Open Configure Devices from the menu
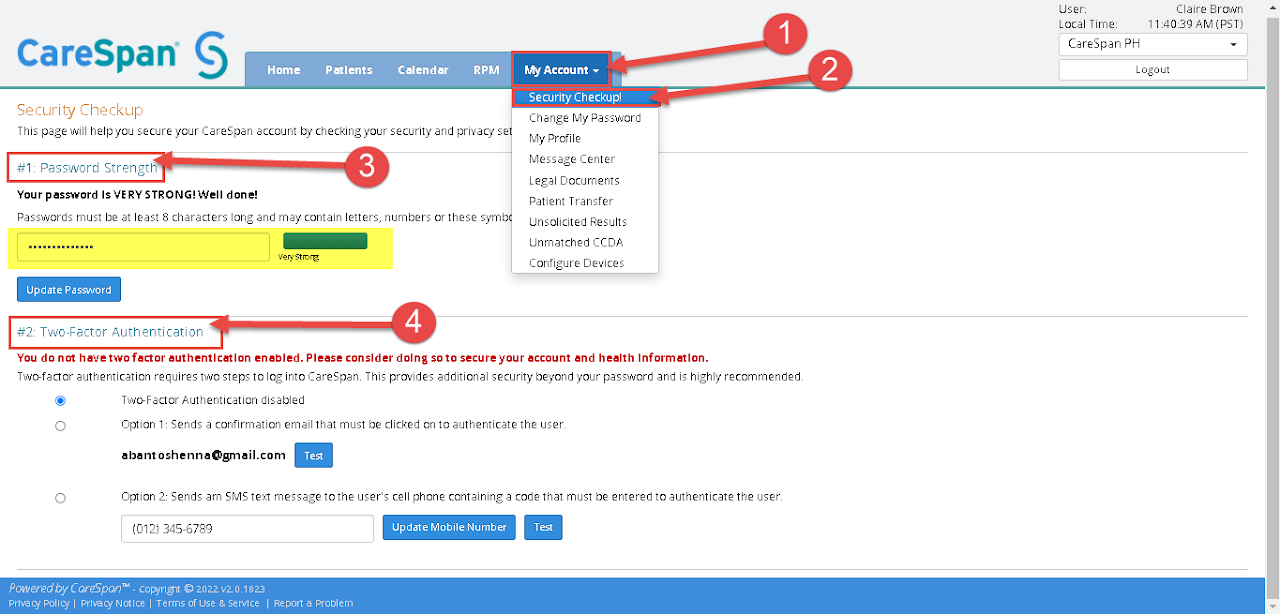 (x=576, y=264)
